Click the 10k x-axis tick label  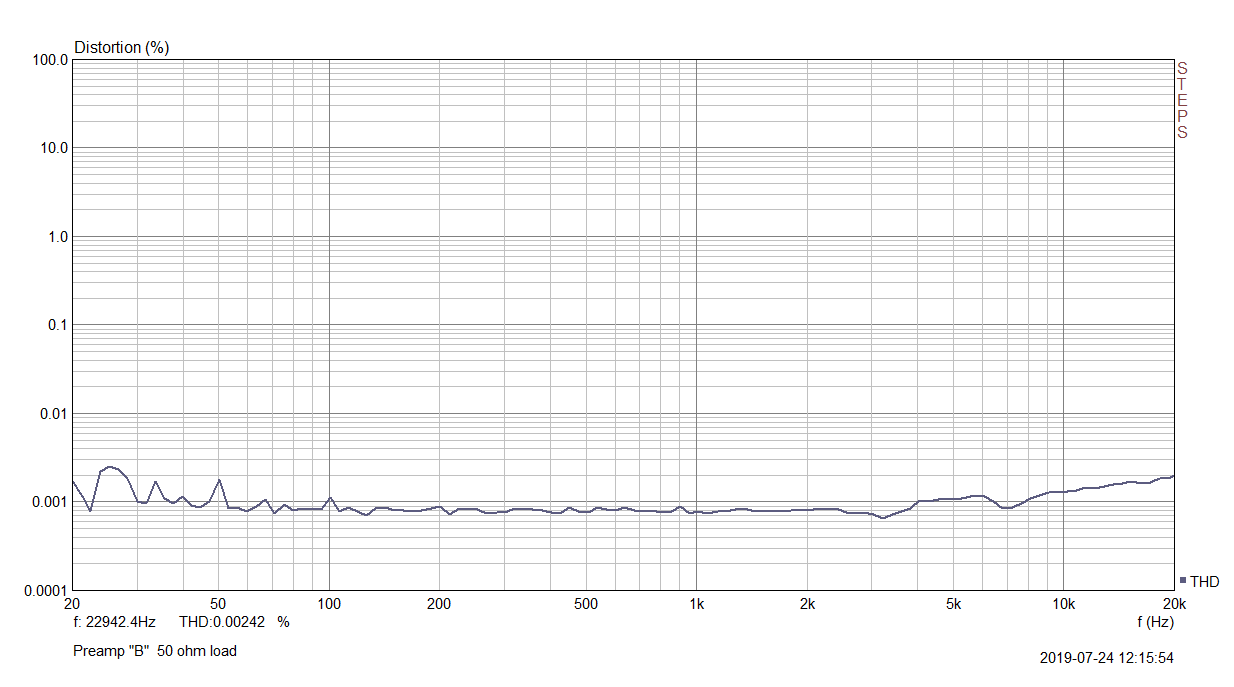pos(1063,604)
